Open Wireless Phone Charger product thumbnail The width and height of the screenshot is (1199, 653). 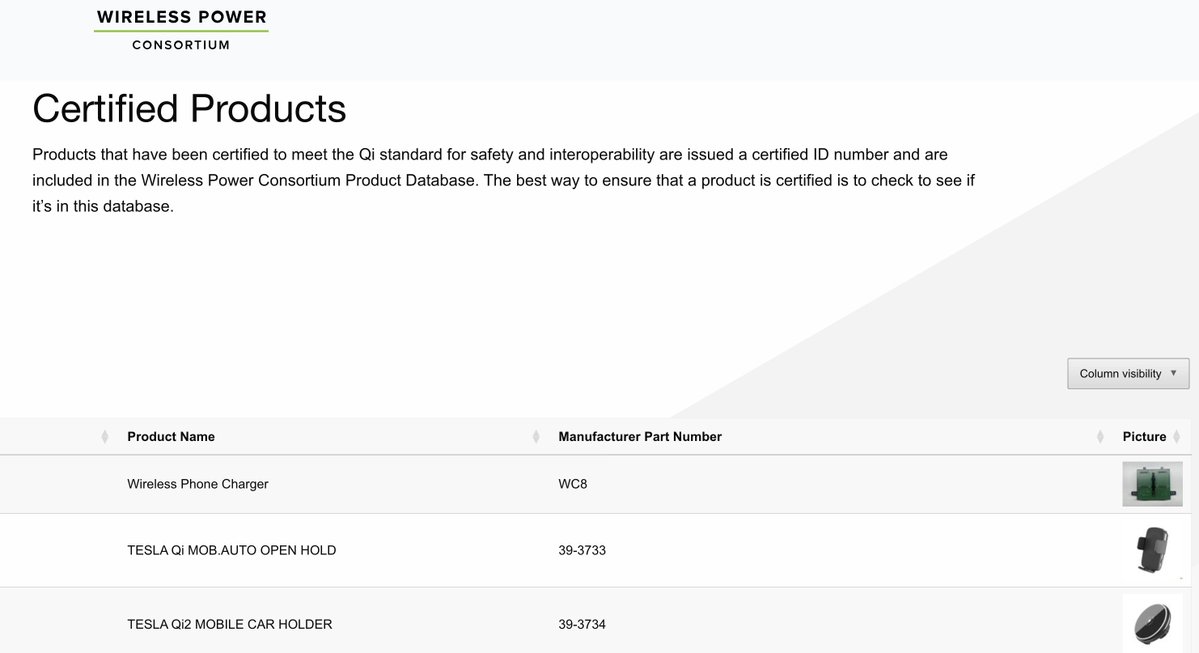(x=1152, y=484)
